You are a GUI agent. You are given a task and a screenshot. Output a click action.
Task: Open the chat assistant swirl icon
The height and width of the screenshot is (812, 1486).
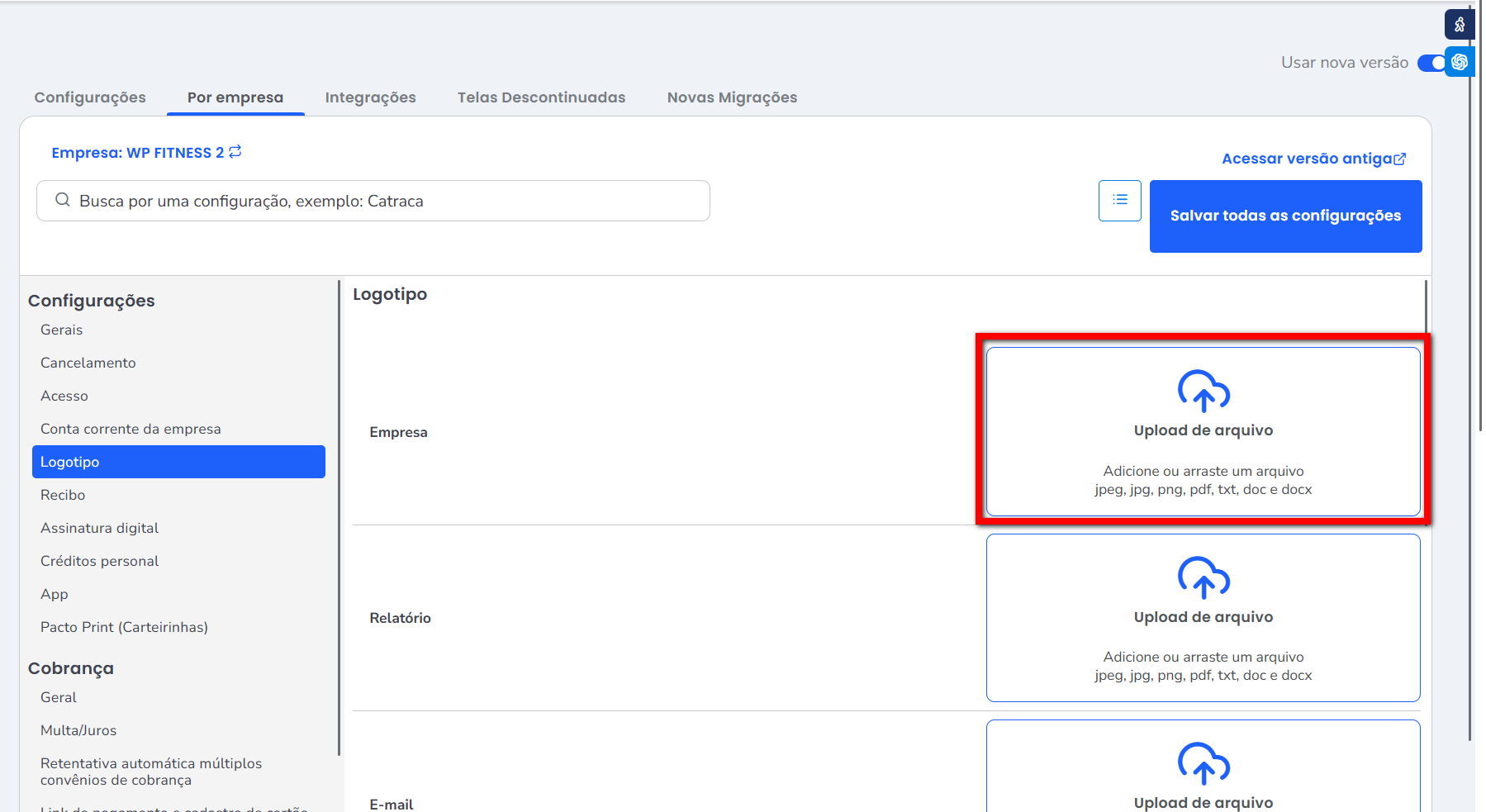click(1460, 62)
